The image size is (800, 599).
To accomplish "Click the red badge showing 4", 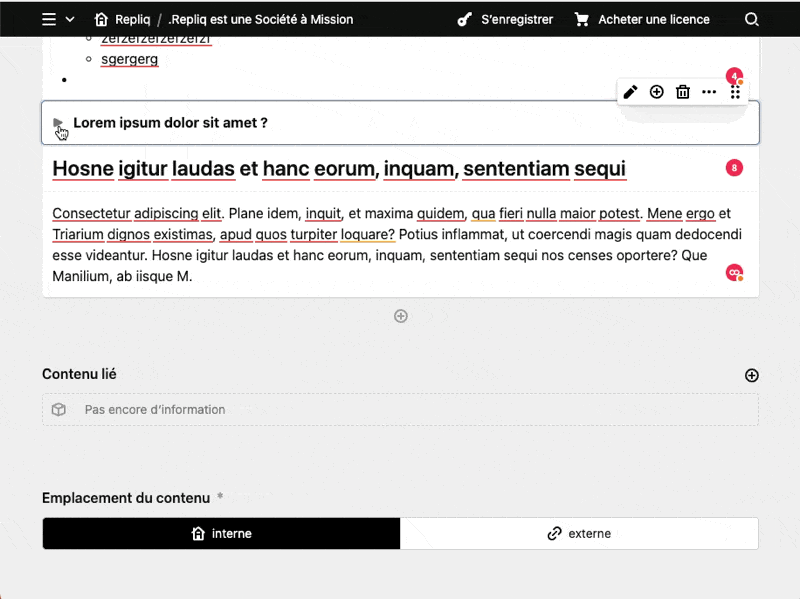I will click(734, 76).
